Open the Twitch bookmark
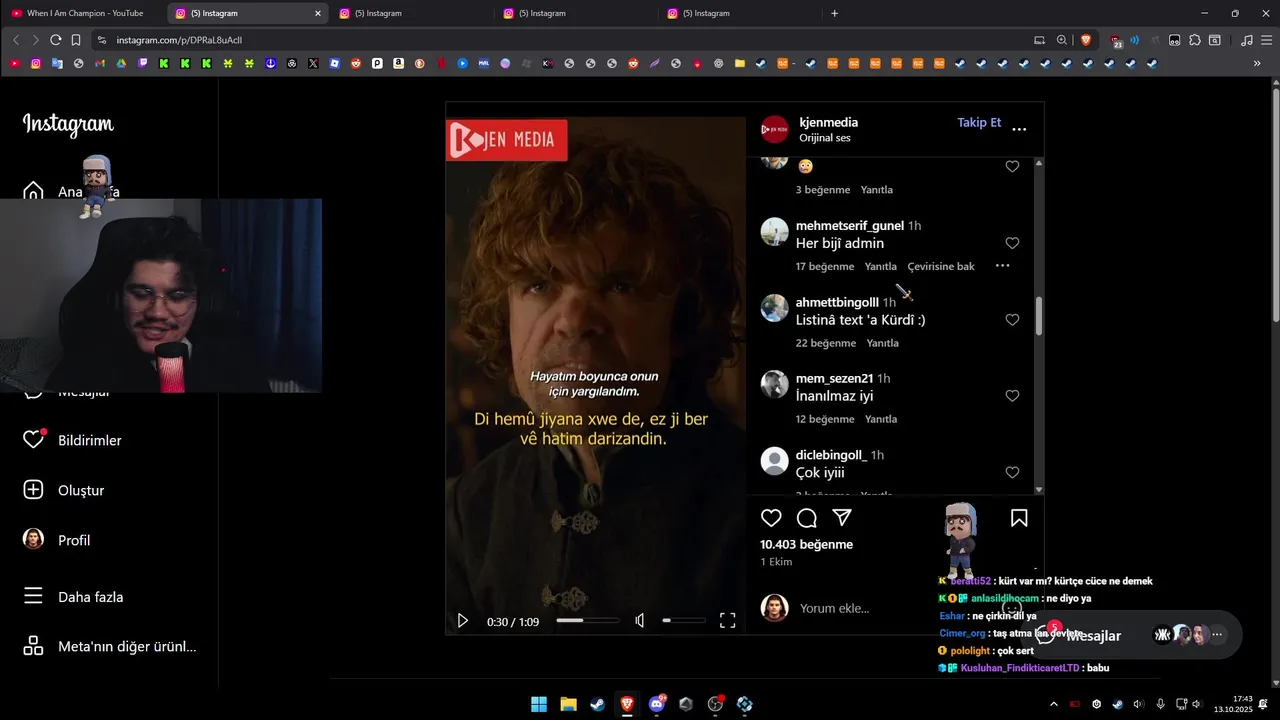Image resolution: width=1280 pixels, height=720 pixels. click(x=143, y=63)
